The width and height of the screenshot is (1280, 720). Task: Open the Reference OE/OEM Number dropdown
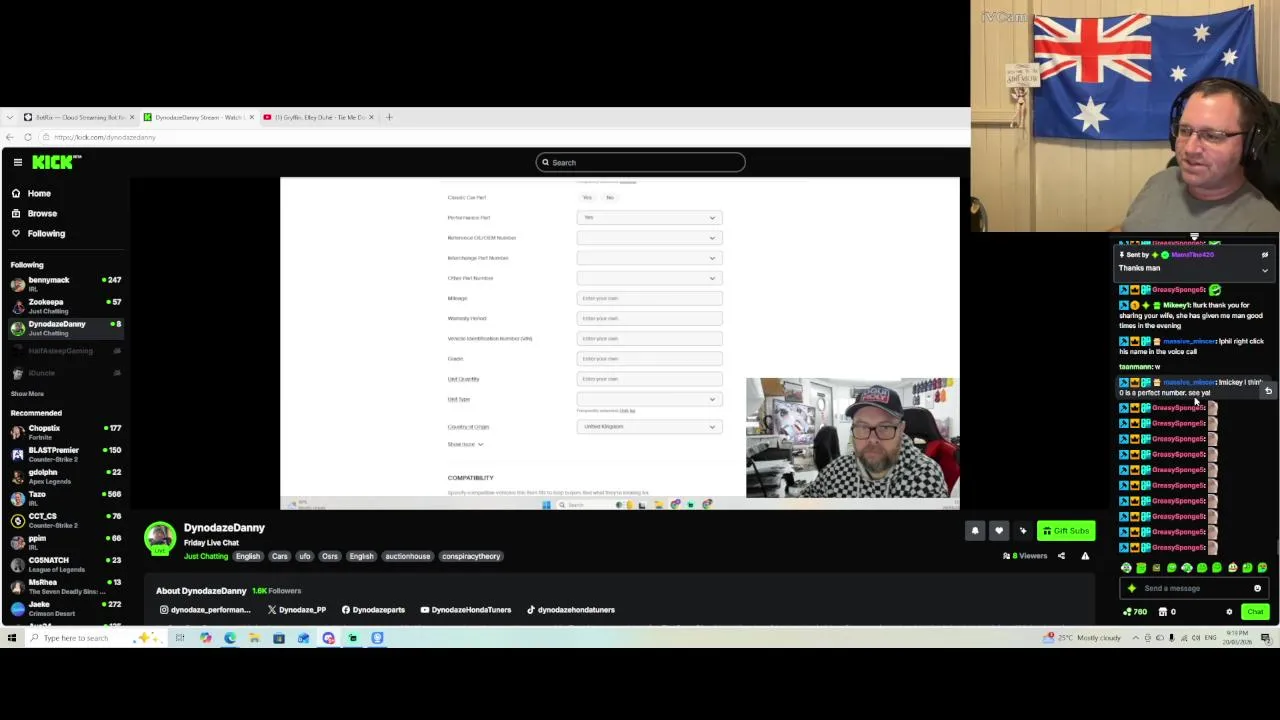point(649,238)
